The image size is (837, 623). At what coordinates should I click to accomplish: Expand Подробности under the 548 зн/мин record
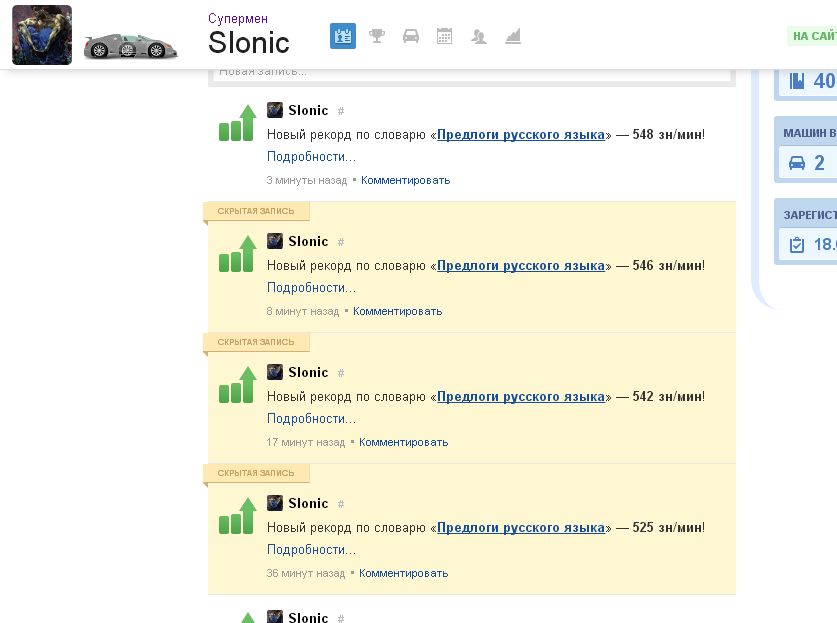311,157
